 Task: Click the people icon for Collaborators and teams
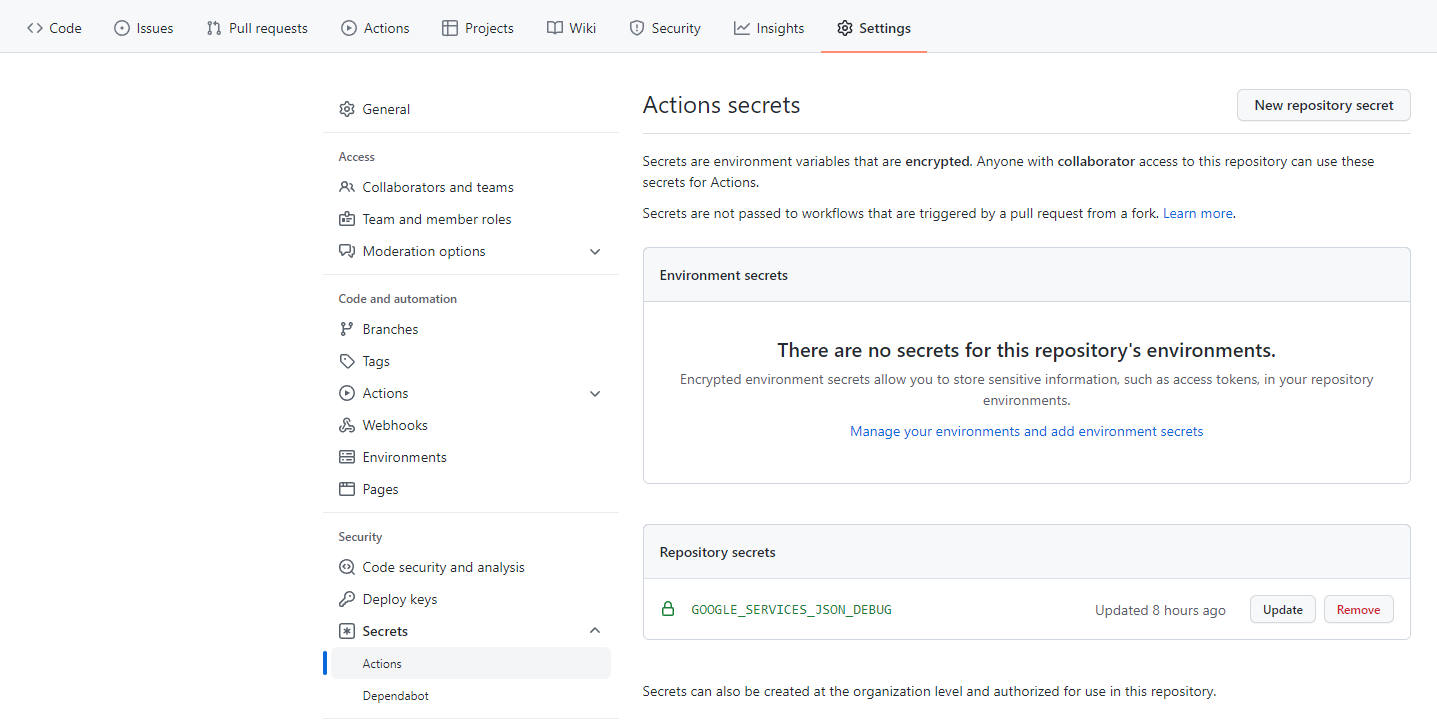(347, 187)
